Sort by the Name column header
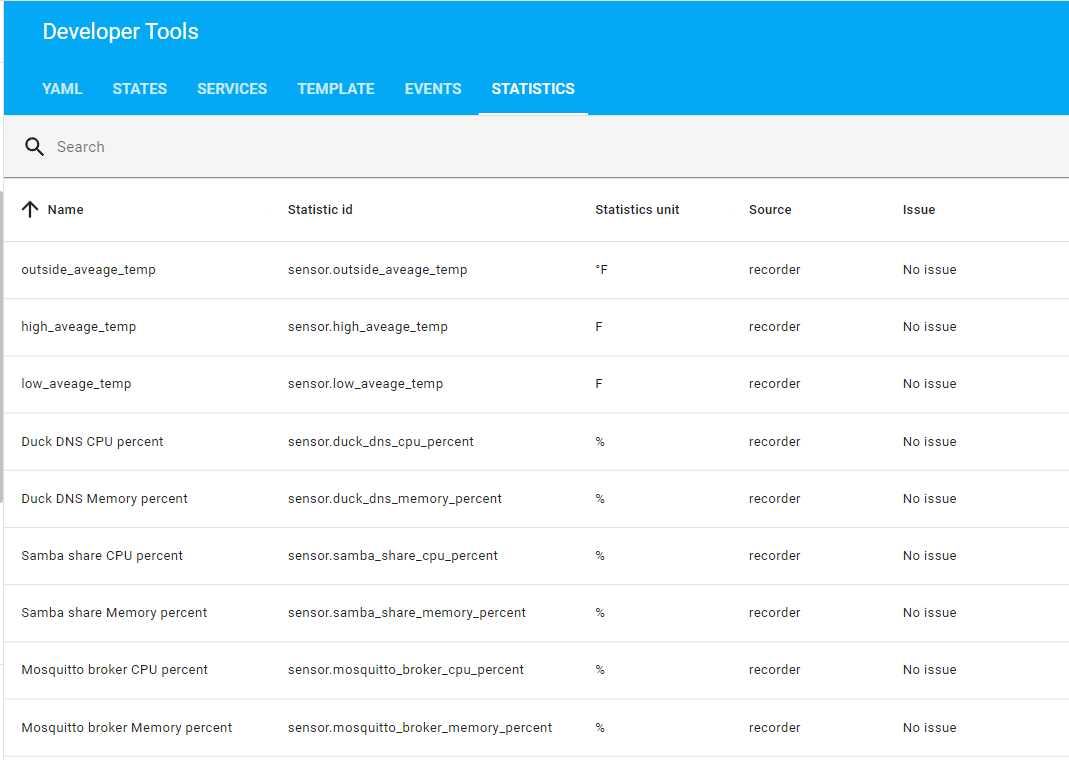1069x760 pixels. (65, 209)
